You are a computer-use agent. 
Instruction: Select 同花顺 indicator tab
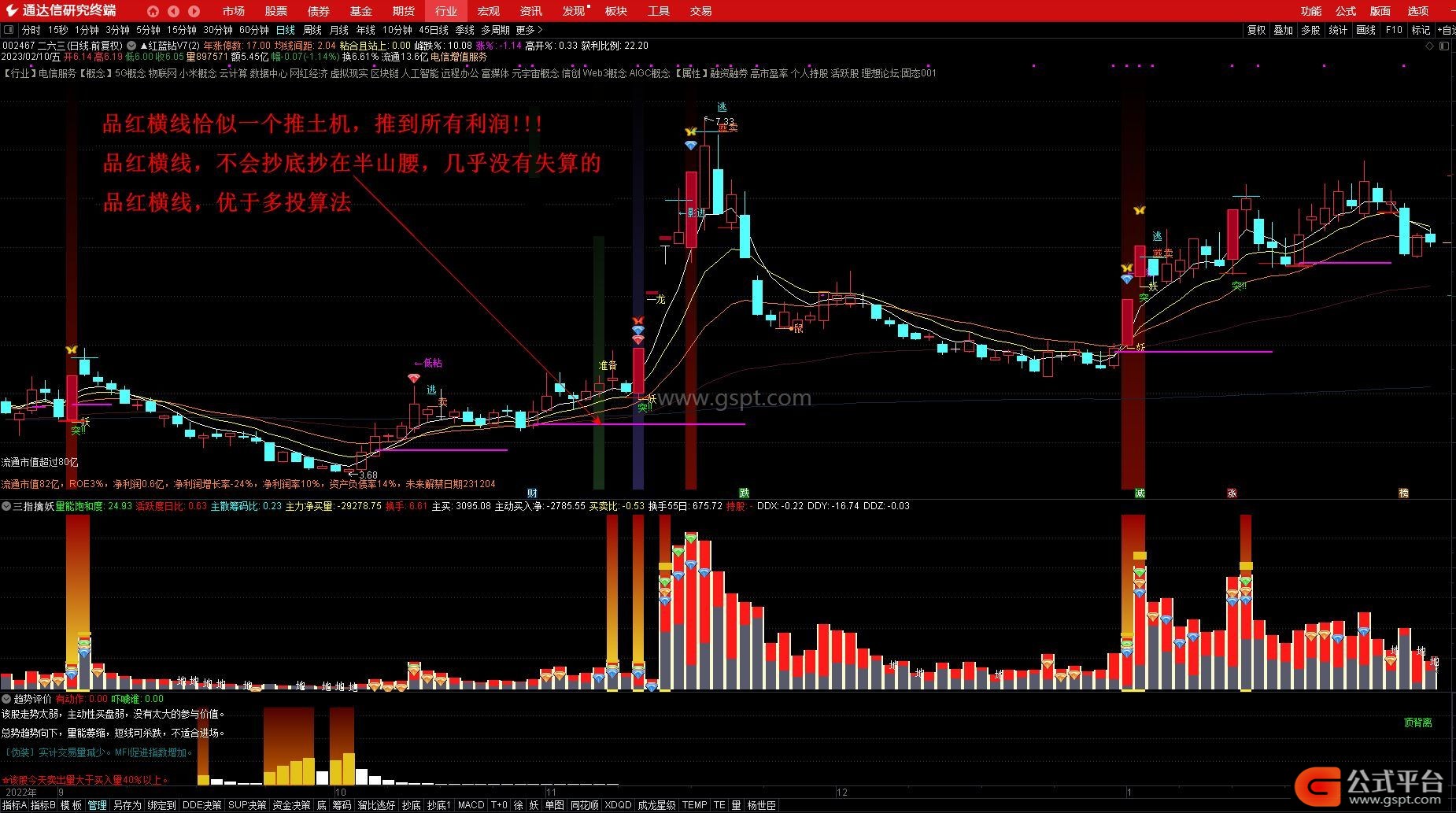[x=584, y=805]
